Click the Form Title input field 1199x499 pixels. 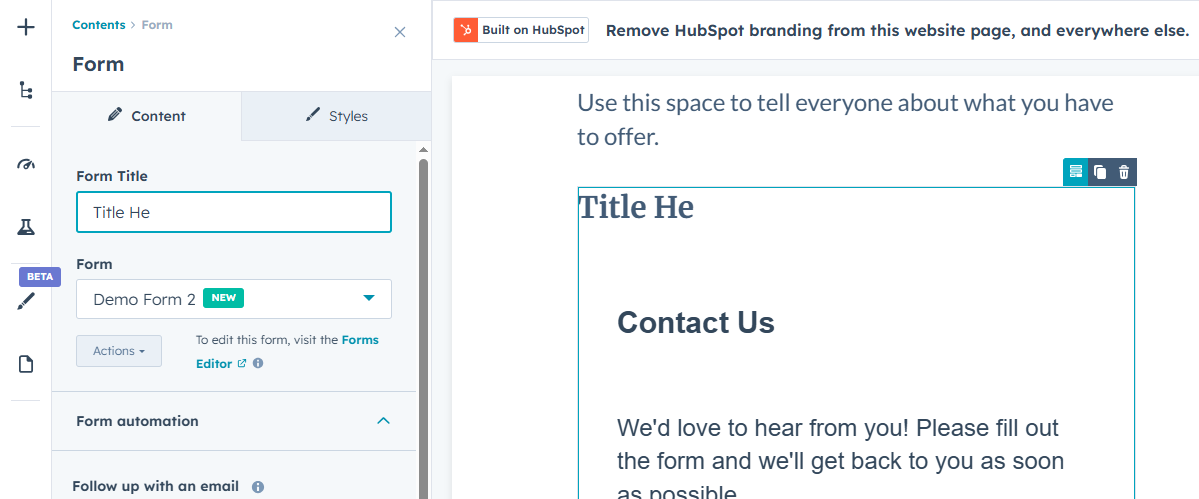point(234,212)
